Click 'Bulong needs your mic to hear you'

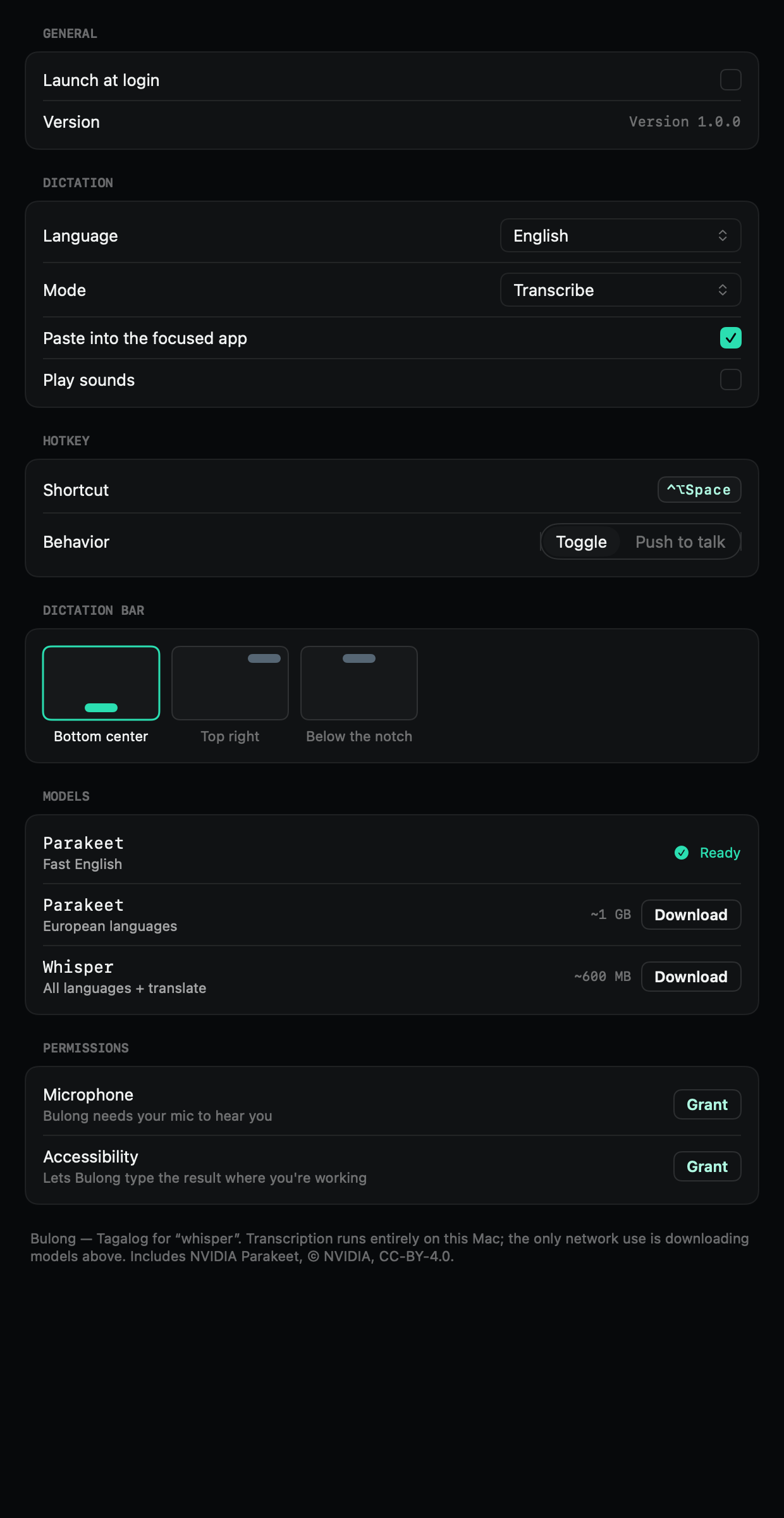click(x=157, y=1116)
